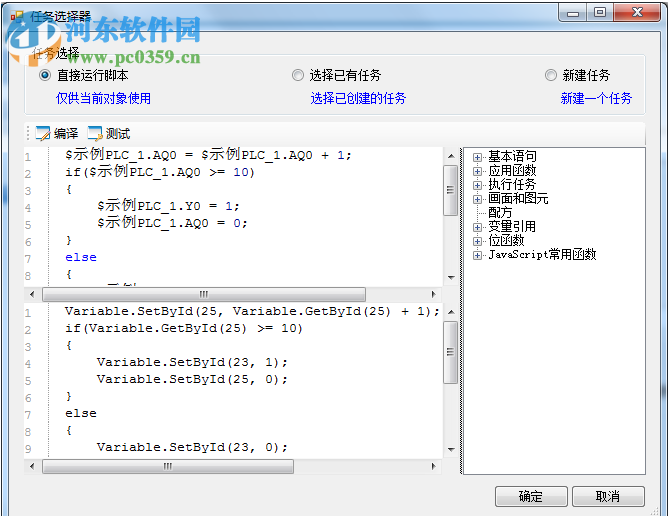Select the 选择已有任务 radio button
672x516 pixels.
pyautogui.click(x=297, y=75)
